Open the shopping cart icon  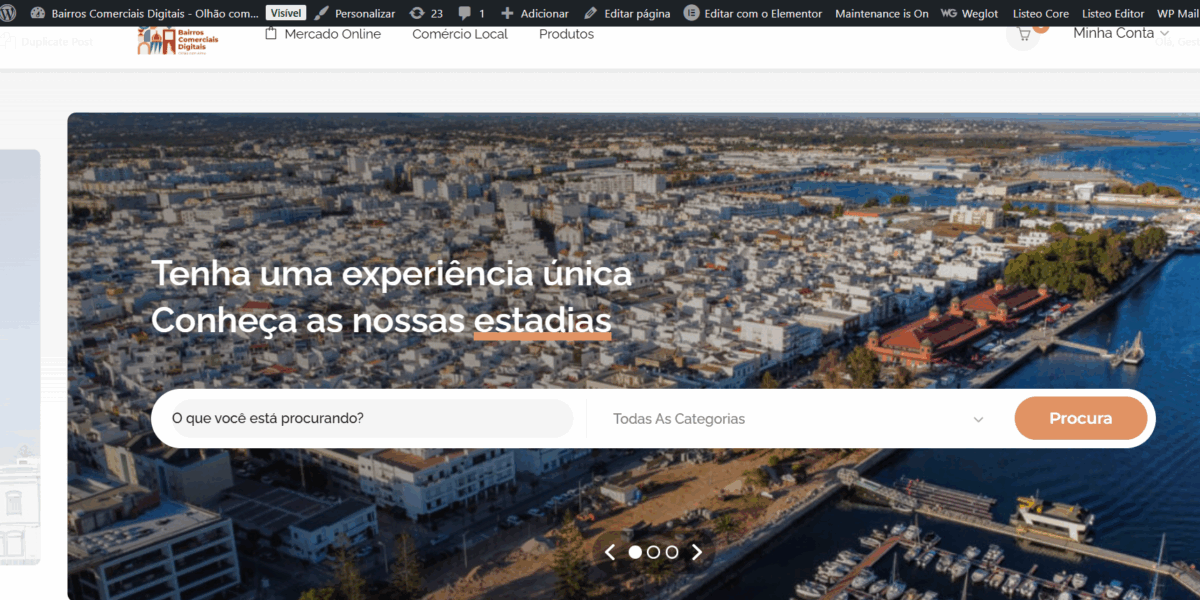pyautogui.click(x=1023, y=34)
